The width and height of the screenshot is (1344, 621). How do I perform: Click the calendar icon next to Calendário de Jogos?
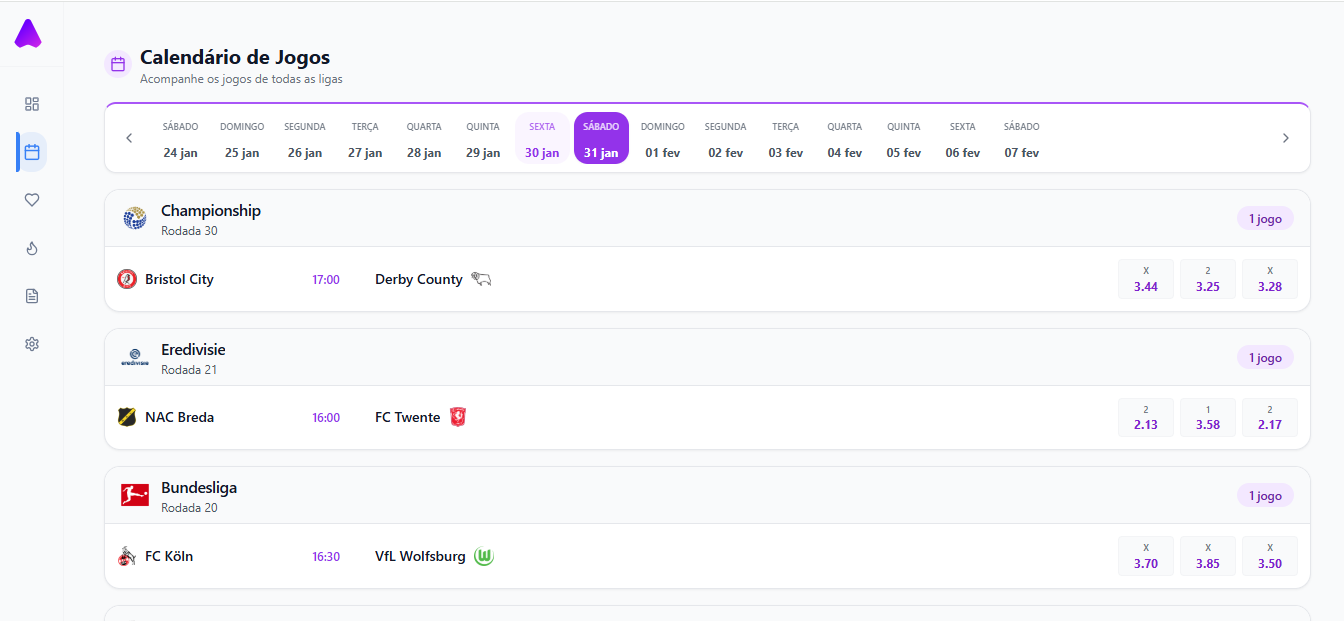coord(117,63)
